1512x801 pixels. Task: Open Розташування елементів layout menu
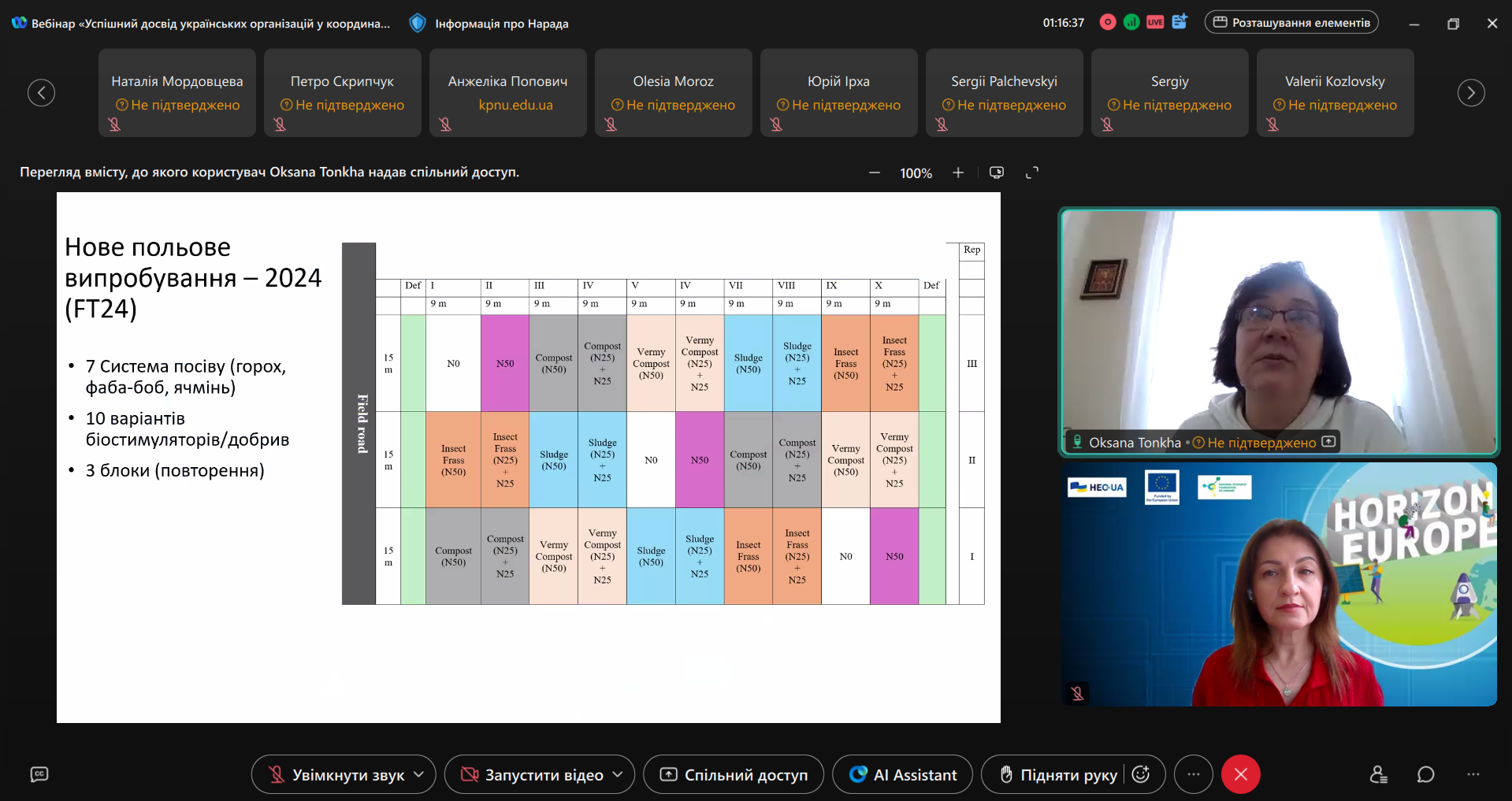[x=1291, y=23]
